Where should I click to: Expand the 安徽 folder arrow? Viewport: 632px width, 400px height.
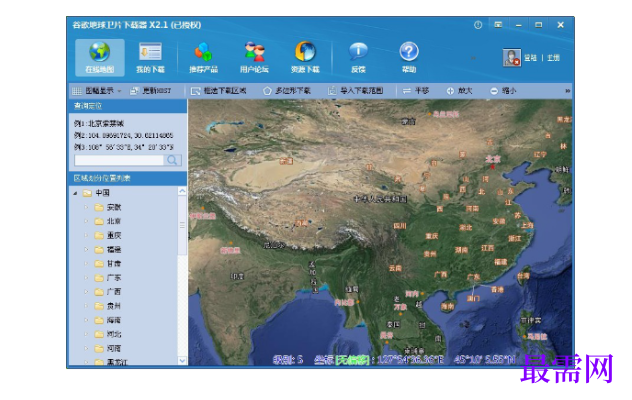(x=86, y=207)
